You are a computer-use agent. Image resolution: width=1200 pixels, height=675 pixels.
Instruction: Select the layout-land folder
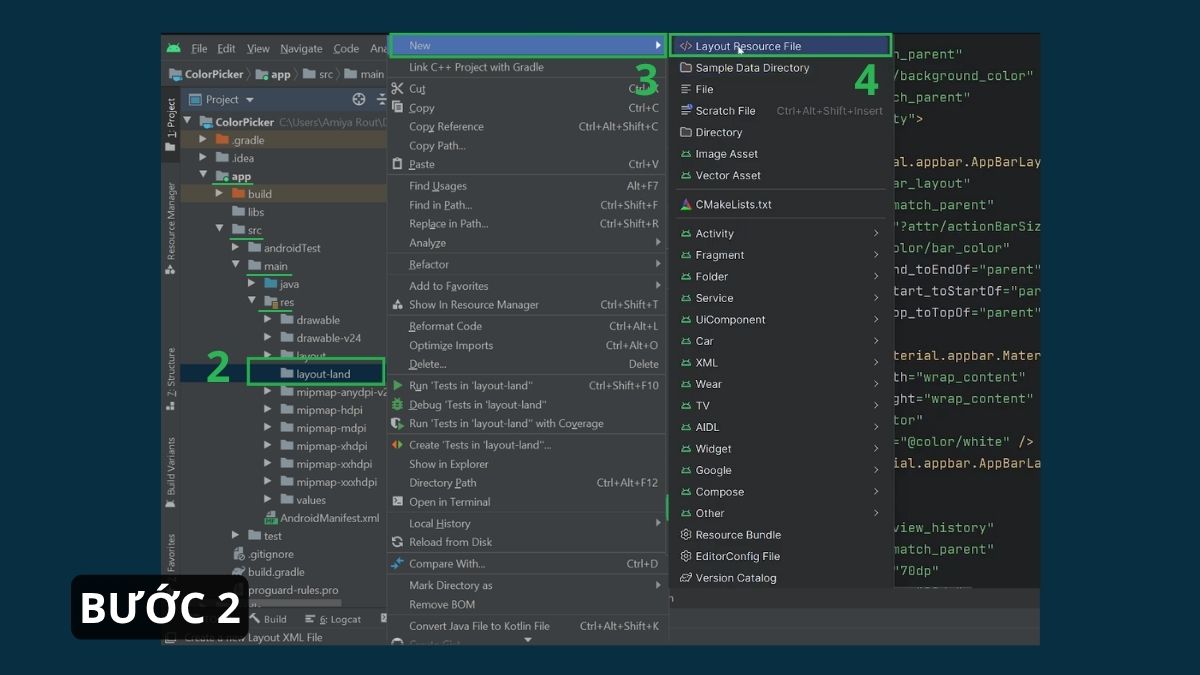point(323,374)
